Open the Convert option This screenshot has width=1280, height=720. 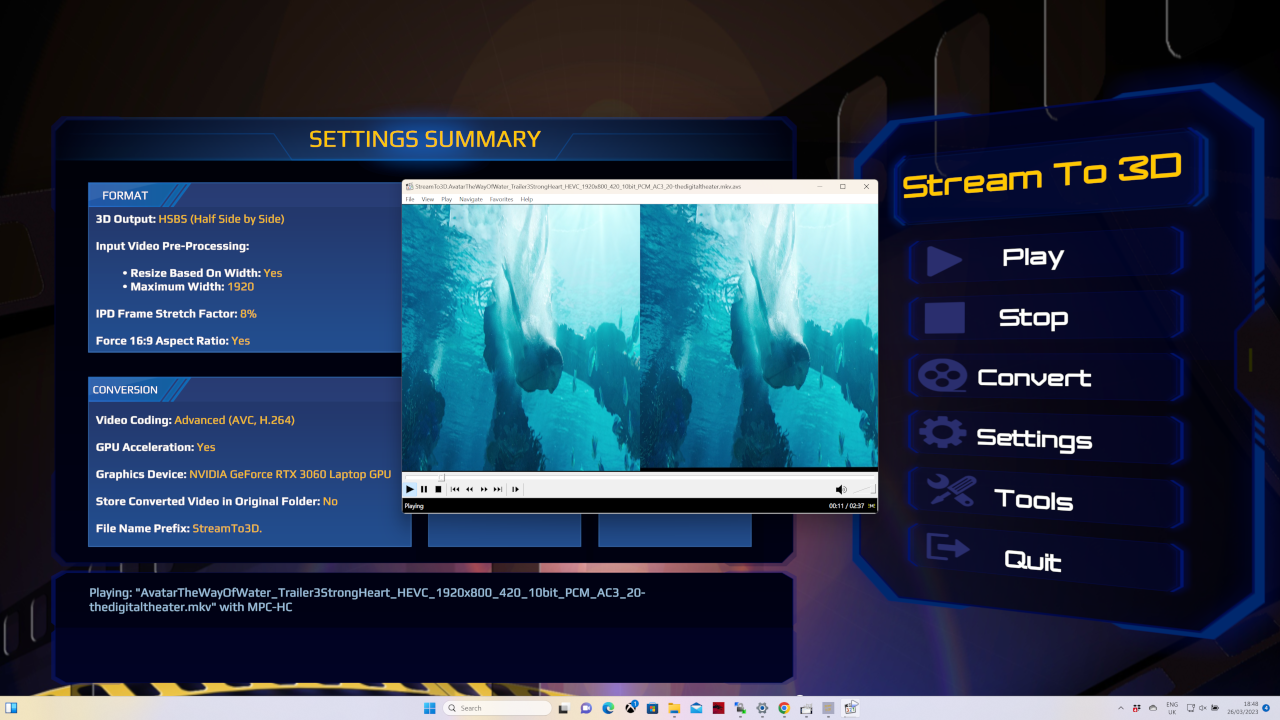click(1034, 378)
